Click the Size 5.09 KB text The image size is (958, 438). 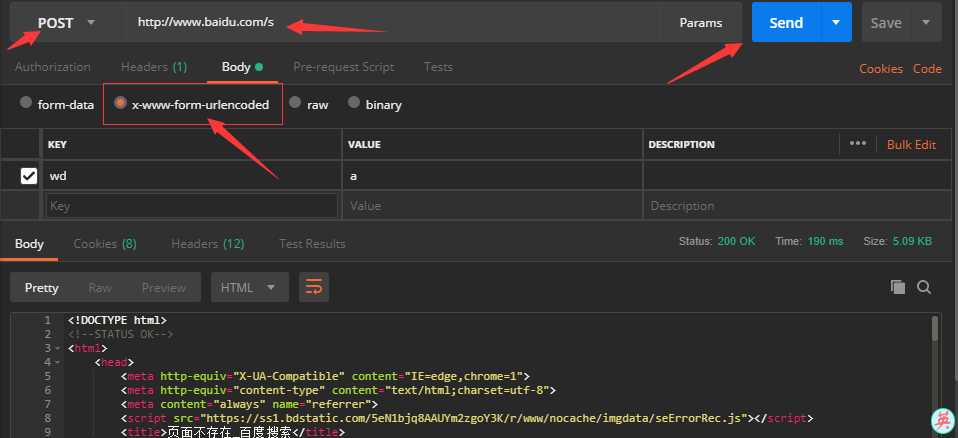pos(898,241)
